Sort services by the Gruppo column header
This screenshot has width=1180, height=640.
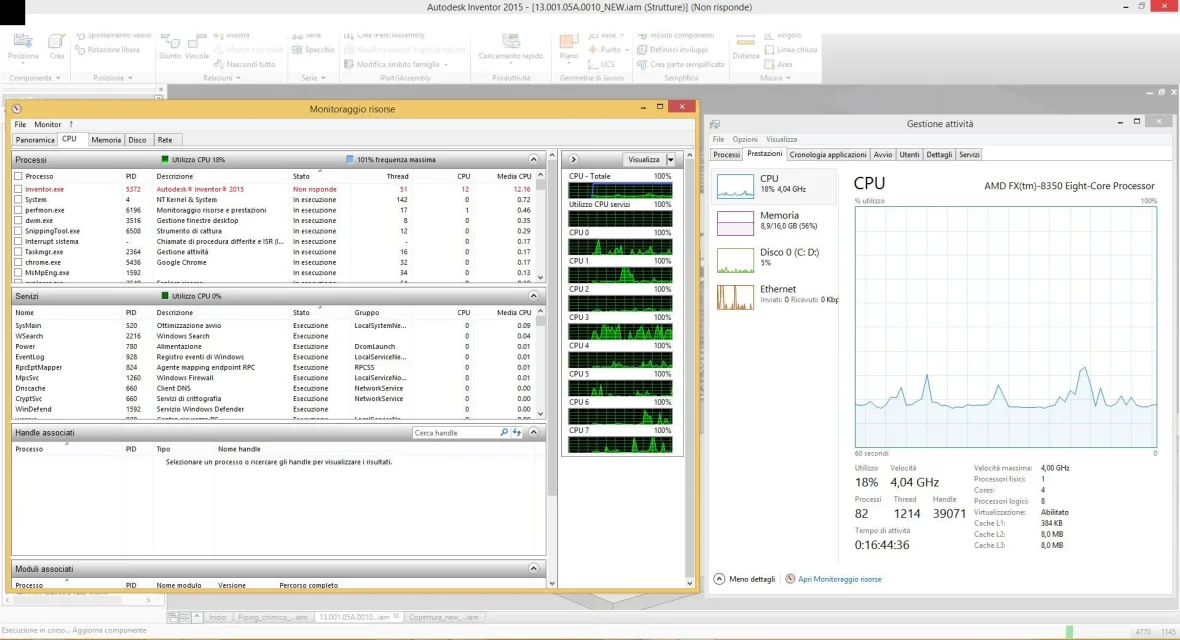click(366, 312)
